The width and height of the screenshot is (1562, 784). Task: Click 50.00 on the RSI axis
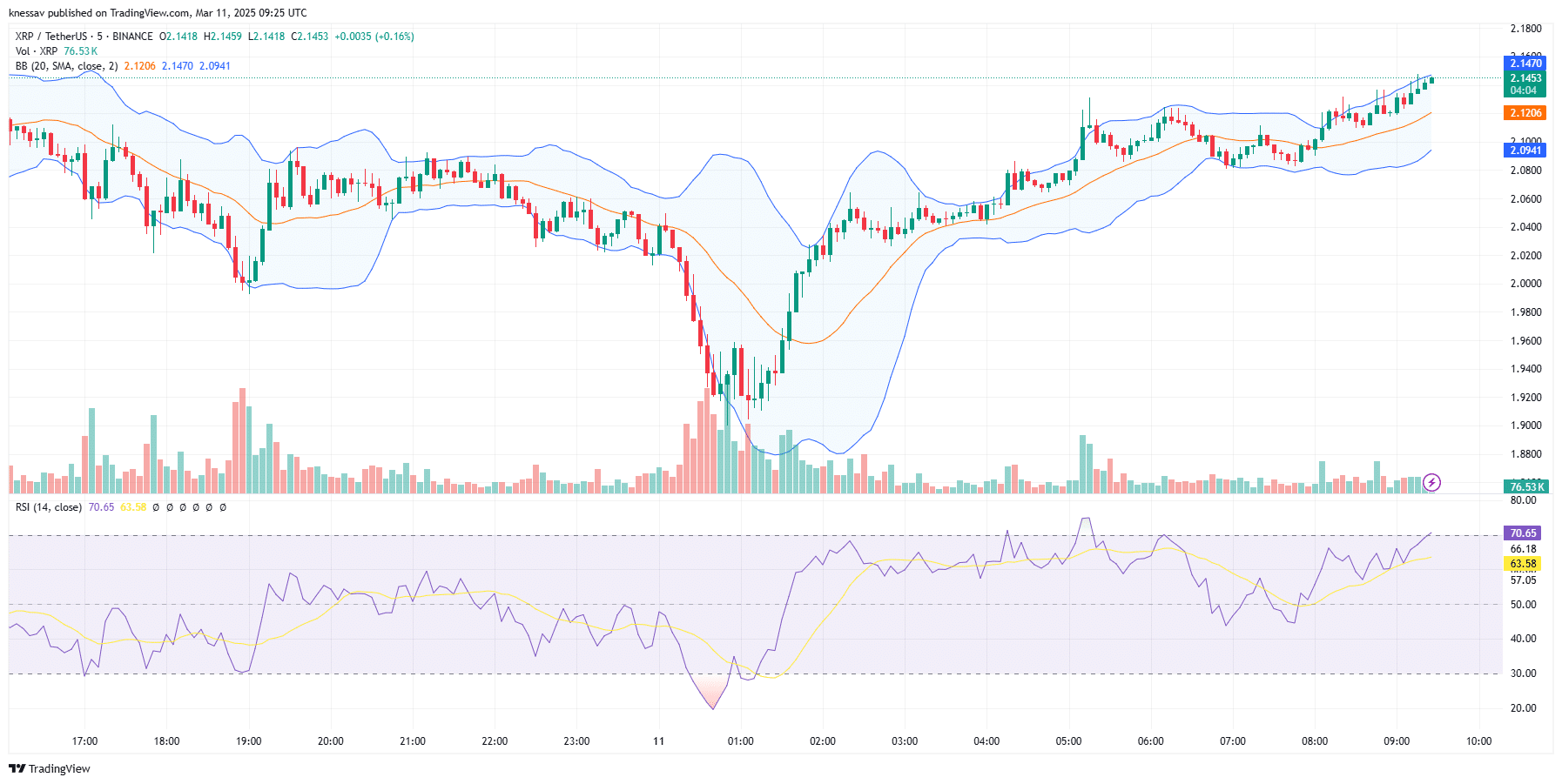coord(1523,605)
